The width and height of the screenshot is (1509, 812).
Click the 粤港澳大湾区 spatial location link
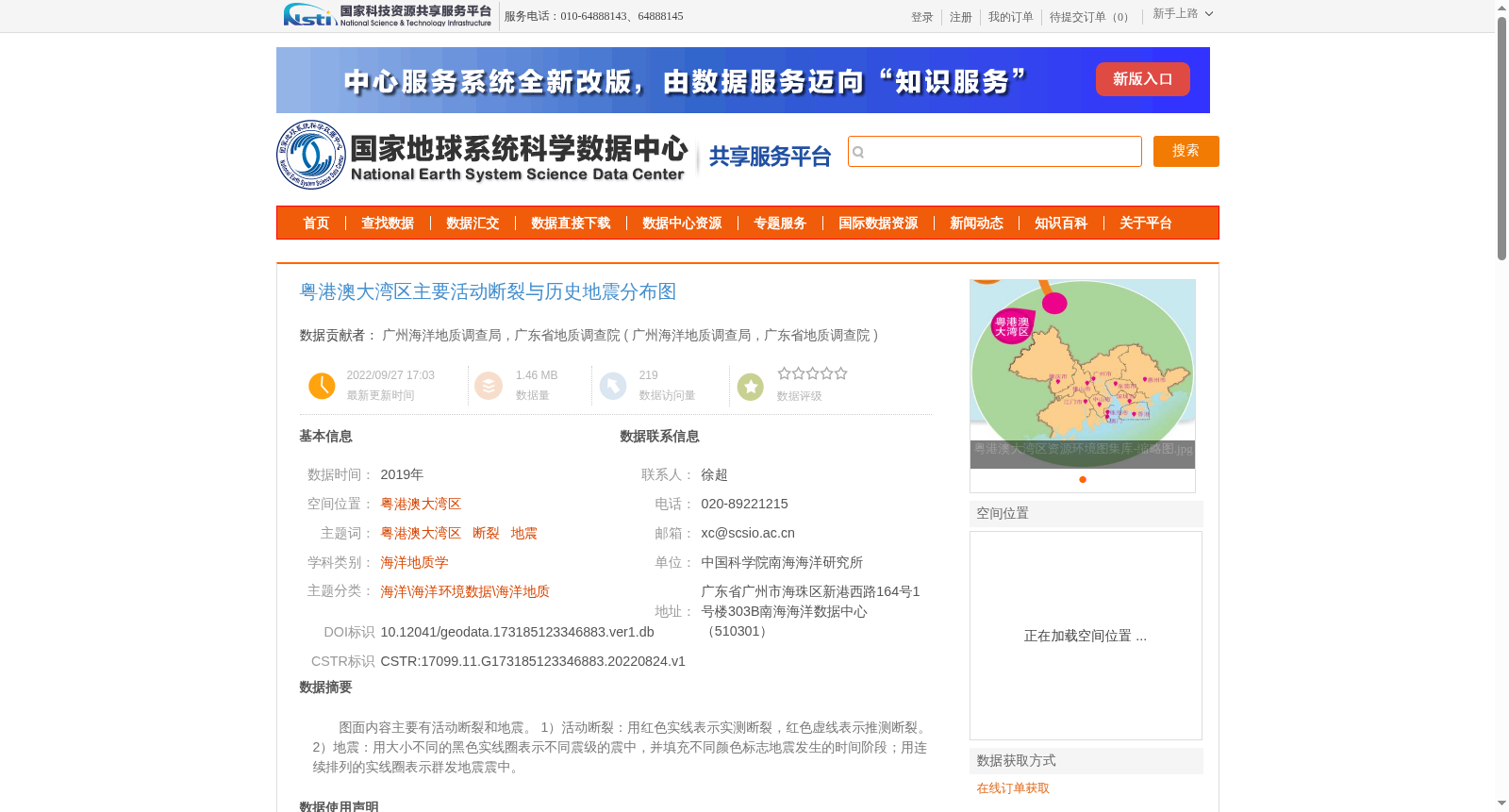(421, 505)
